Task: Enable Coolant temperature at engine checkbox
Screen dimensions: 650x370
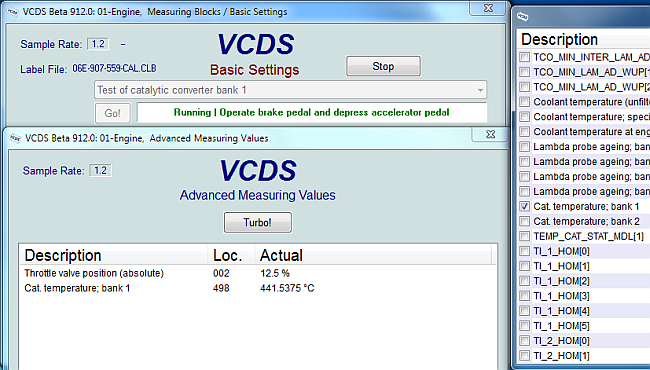Action: tap(525, 132)
